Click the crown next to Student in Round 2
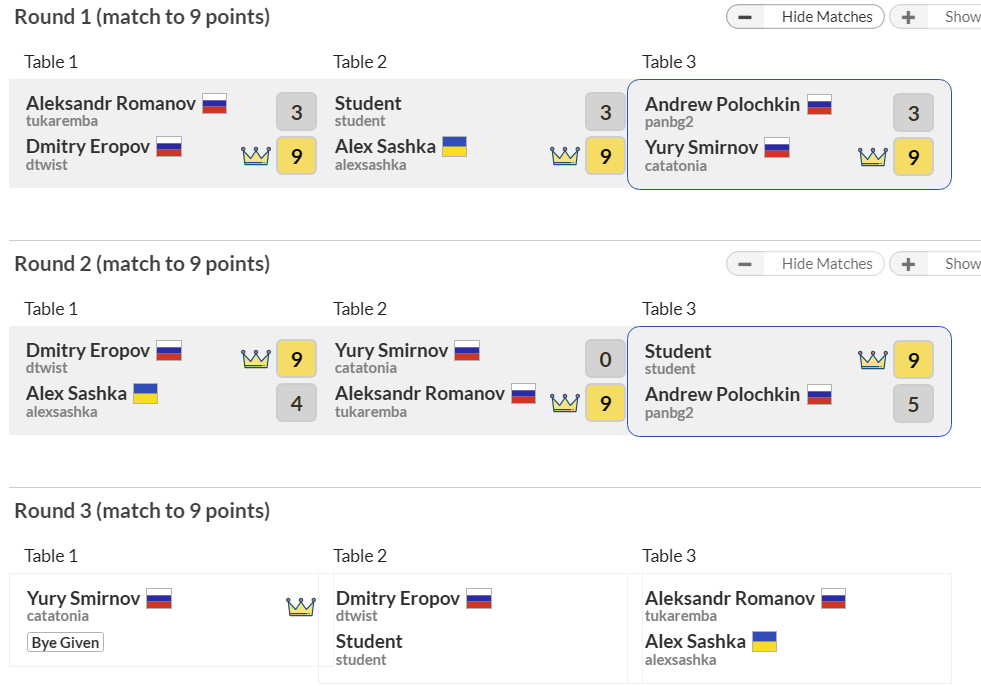Image resolution: width=981 pixels, height=686 pixels. pos(873,360)
